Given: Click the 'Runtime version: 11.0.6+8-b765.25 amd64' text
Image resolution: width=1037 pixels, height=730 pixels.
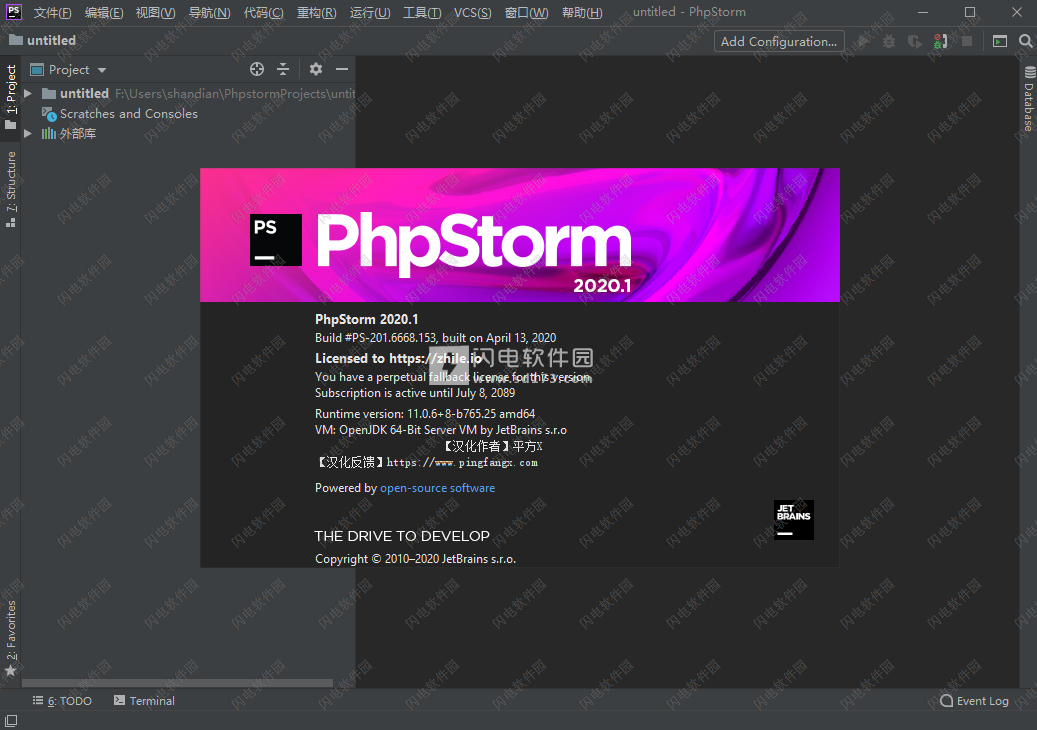Looking at the screenshot, I should tap(425, 414).
